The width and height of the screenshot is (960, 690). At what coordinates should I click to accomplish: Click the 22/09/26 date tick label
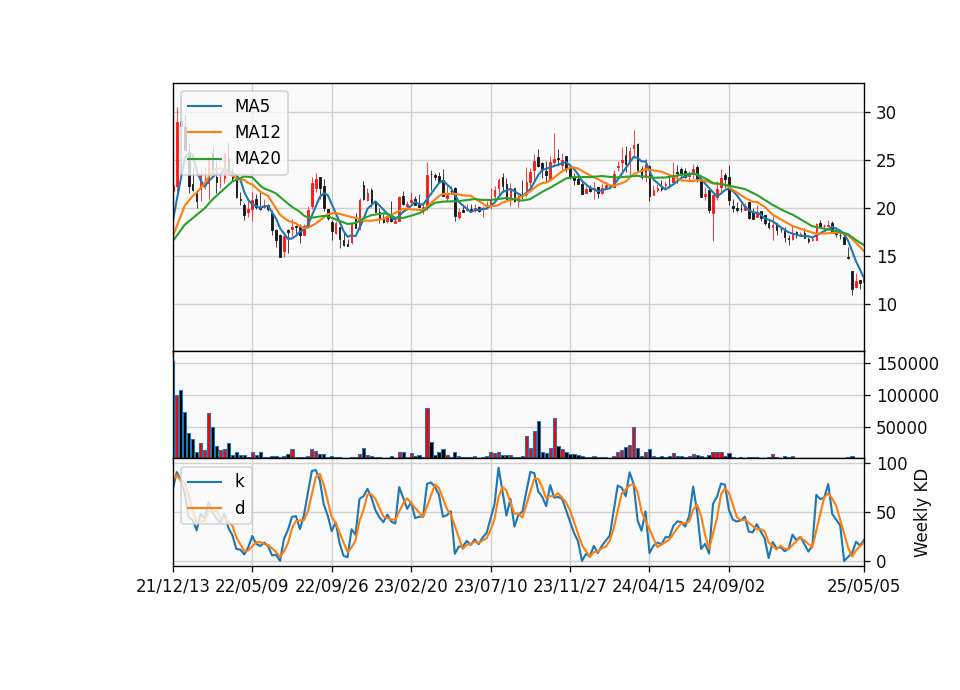point(332,587)
